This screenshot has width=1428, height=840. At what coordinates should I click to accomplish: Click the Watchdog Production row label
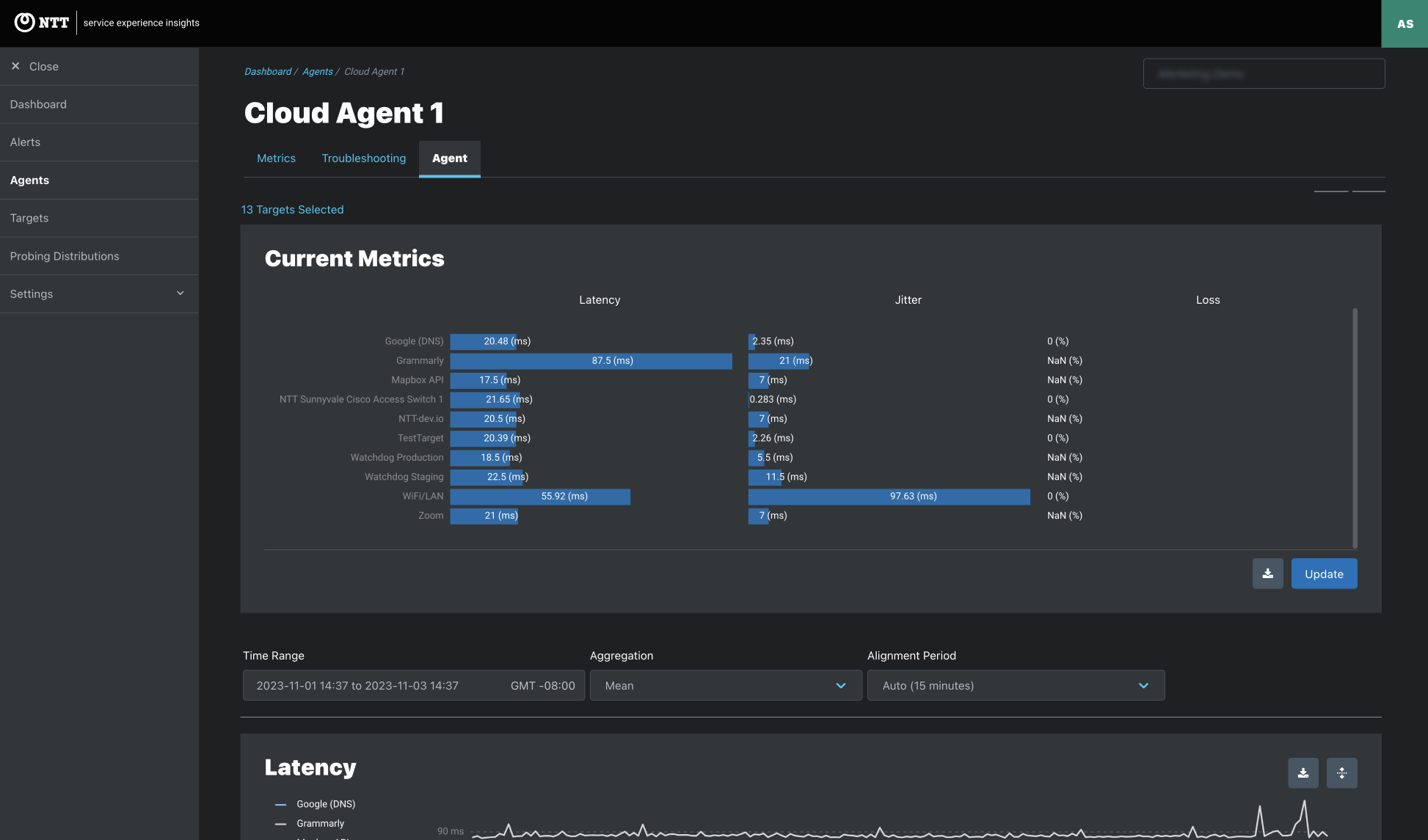click(397, 457)
